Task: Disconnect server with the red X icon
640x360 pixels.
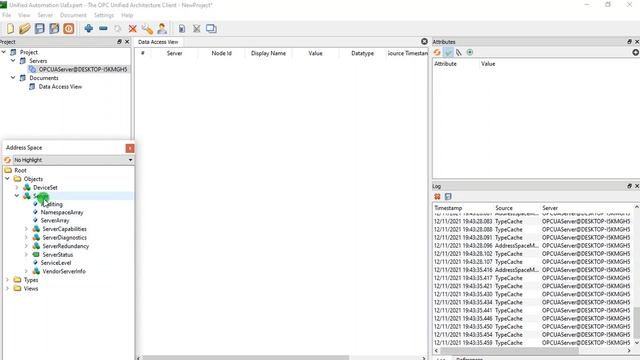Action: coord(133,29)
